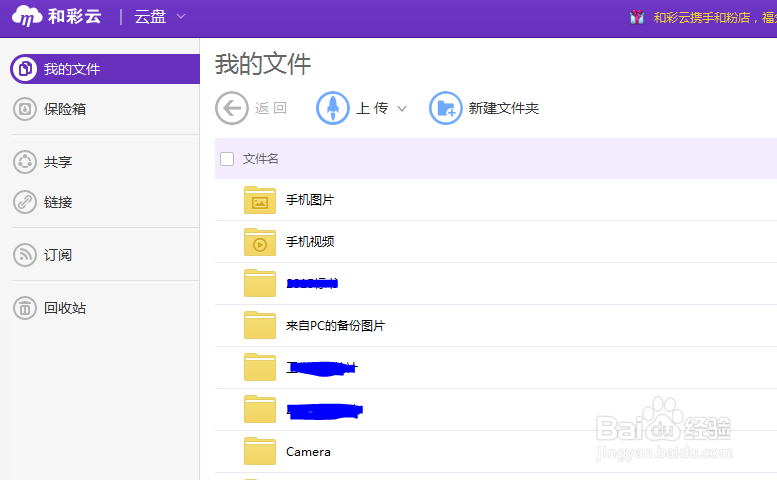Click the 我的文件 sidebar icon
The height and width of the screenshot is (480, 777).
(25, 69)
